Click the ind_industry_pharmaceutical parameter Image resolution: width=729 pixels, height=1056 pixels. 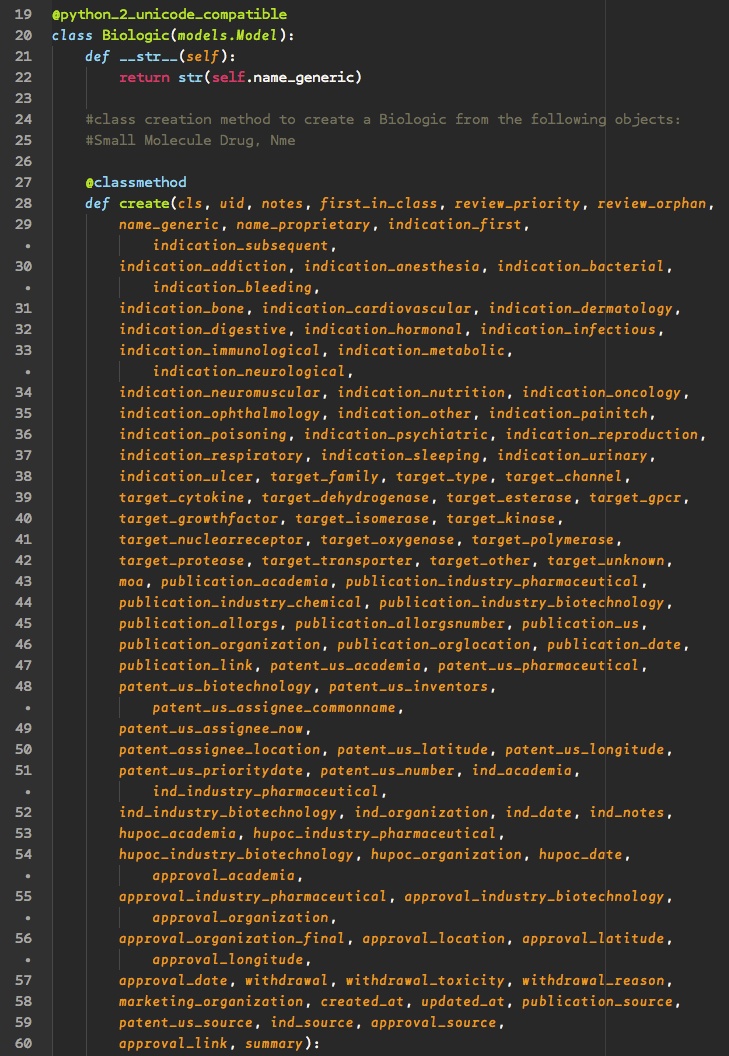pyautogui.click(x=265, y=791)
